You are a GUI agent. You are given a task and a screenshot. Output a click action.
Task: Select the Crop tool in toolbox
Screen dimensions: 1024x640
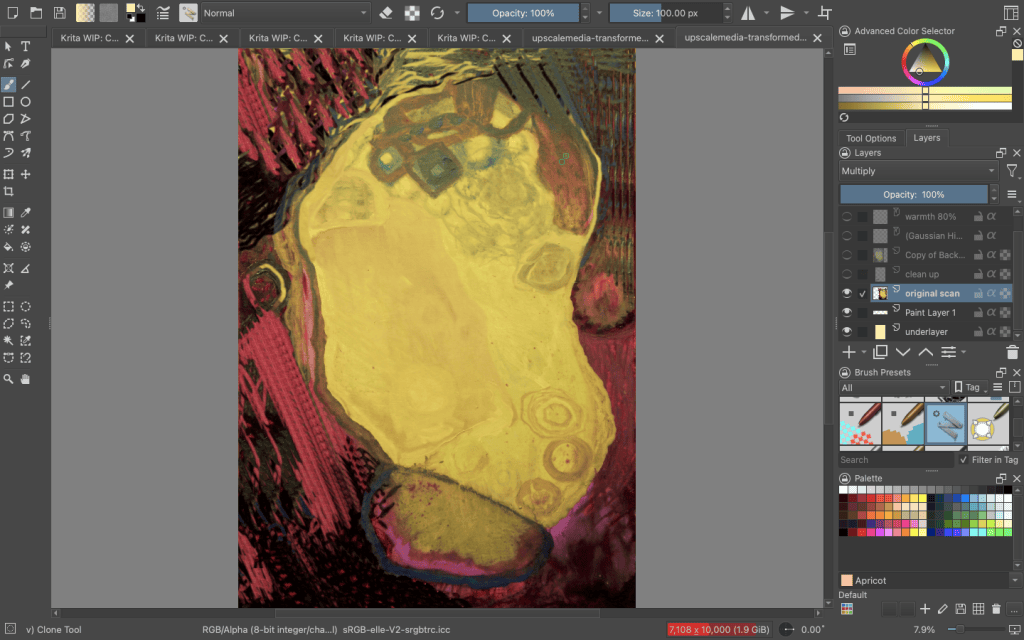coord(8,191)
